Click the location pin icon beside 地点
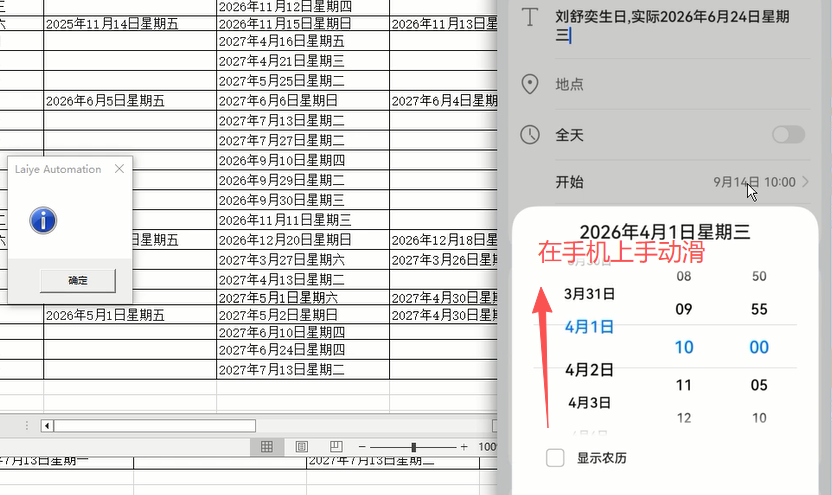 (x=530, y=84)
